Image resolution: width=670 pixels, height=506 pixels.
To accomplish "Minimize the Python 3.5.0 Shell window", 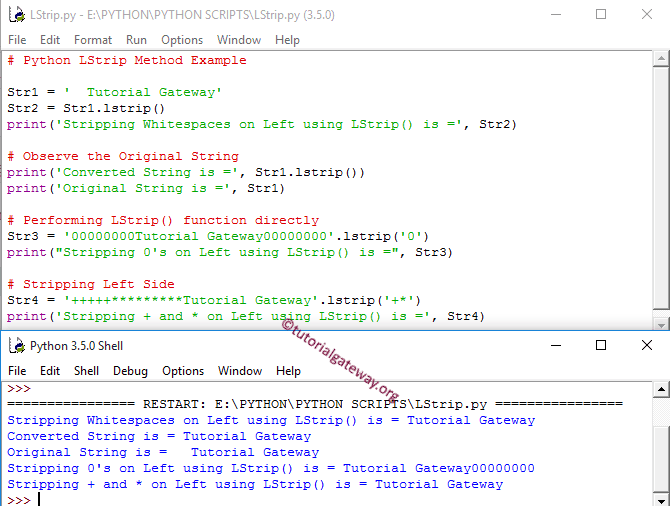I will (556, 345).
